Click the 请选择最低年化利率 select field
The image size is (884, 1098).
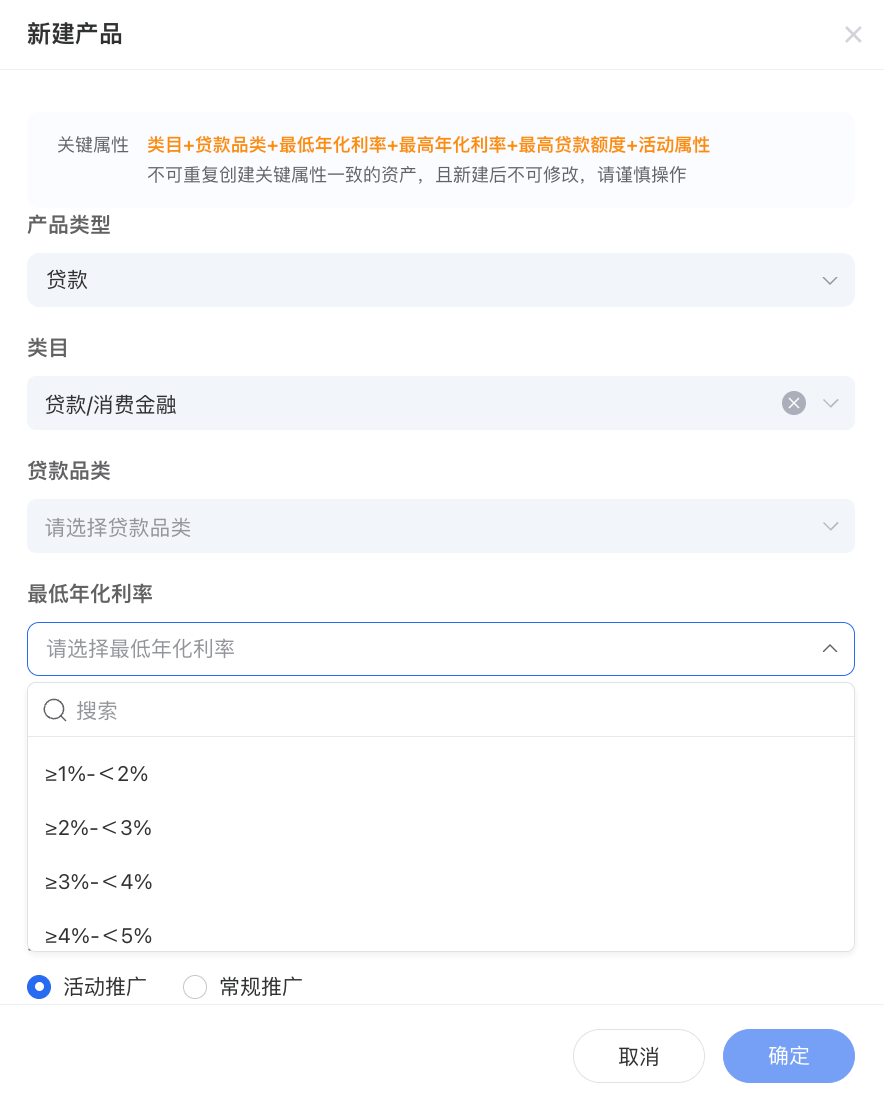pos(420,649)
